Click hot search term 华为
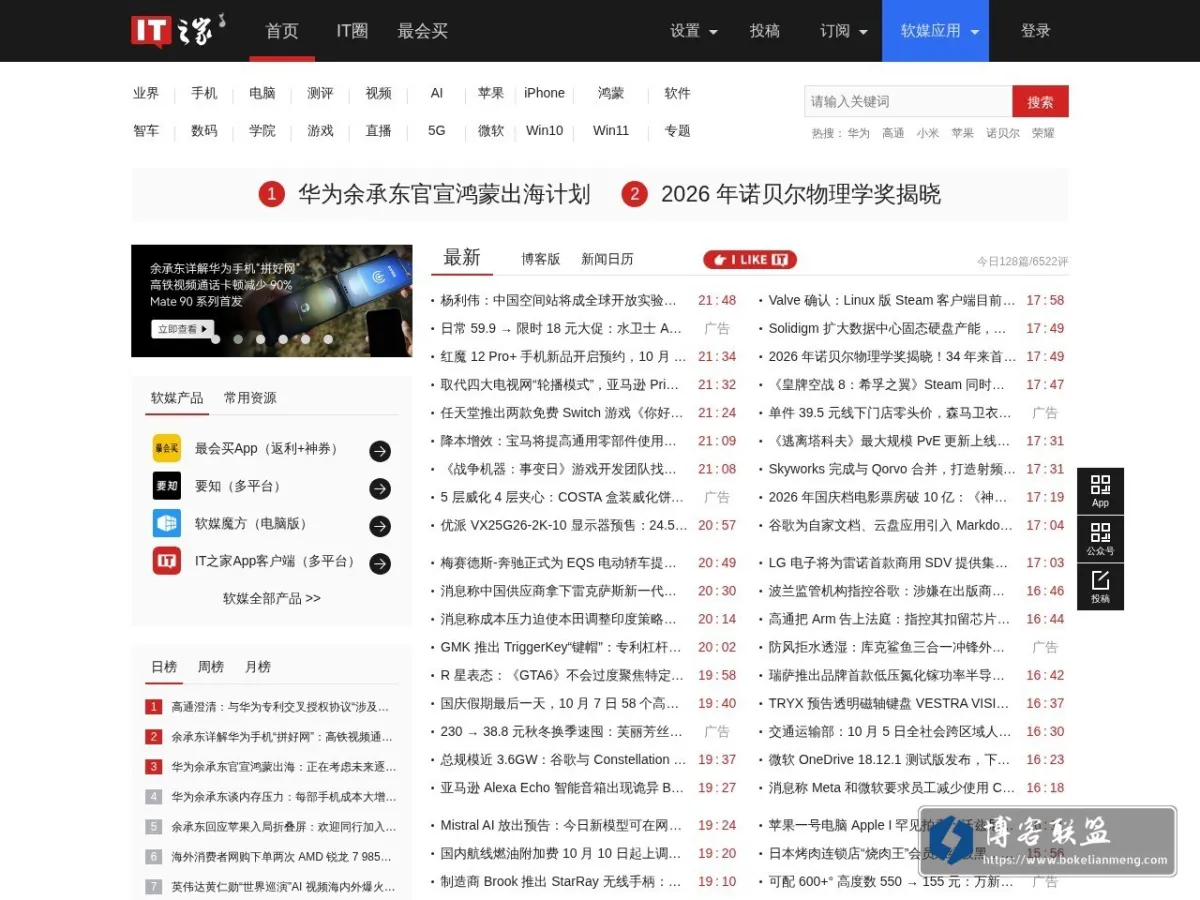Viewport: 1200px width, 900px height. click(858, 133)
